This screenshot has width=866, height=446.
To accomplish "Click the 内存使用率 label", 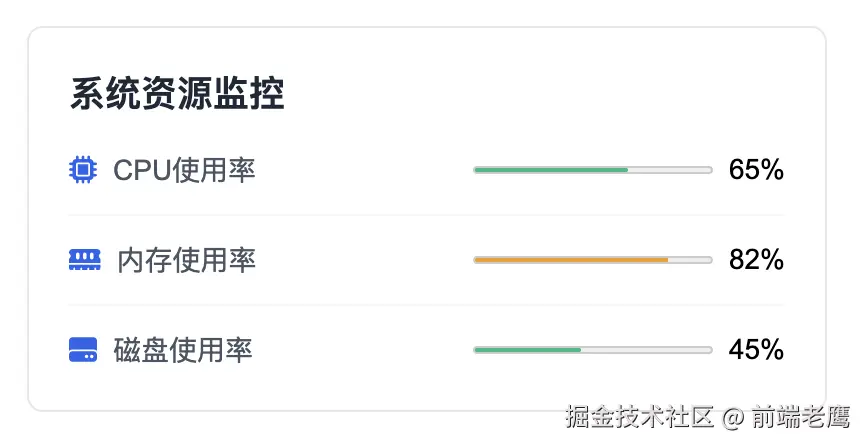I will coord(186,260).
